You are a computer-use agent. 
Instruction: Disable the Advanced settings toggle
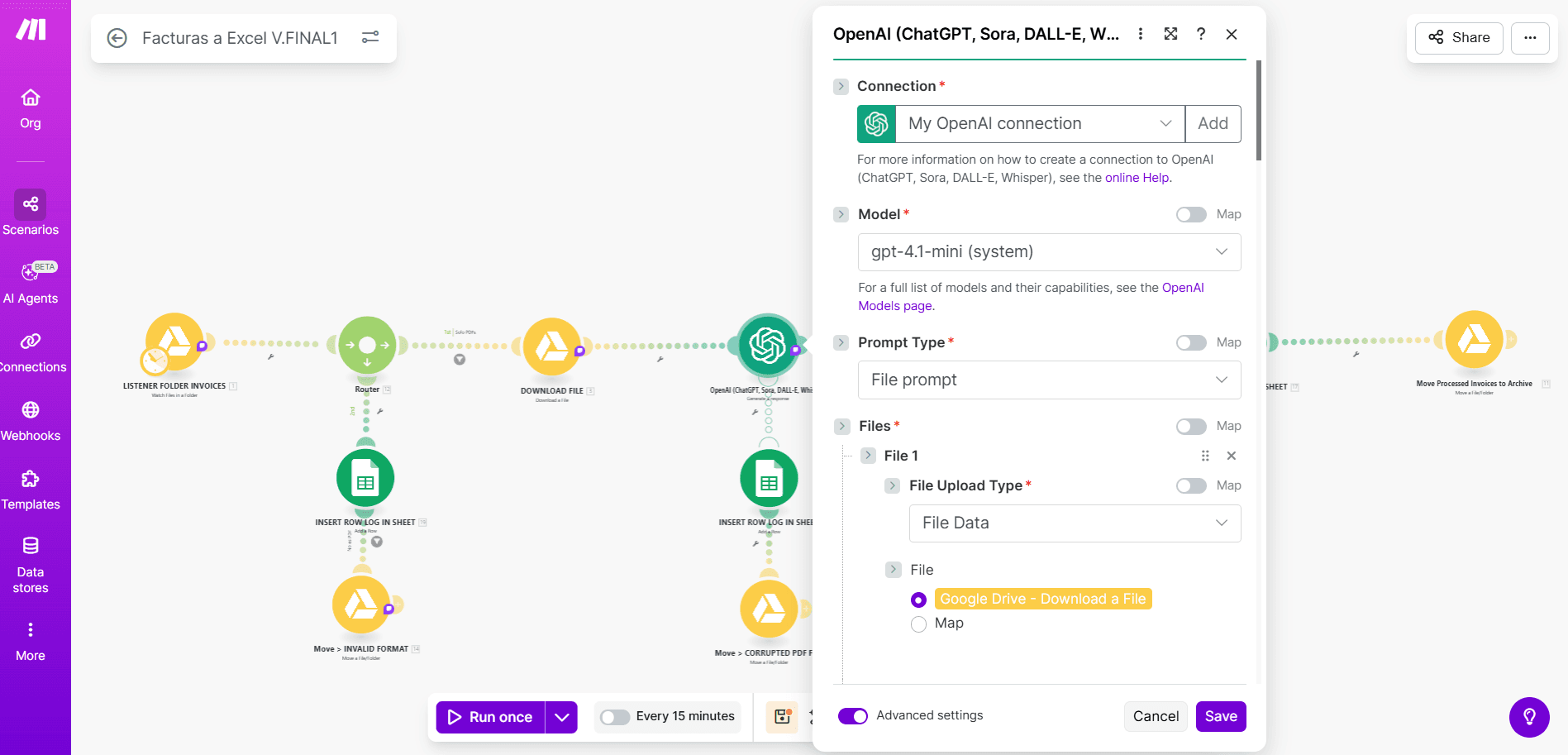pos(852,716)
